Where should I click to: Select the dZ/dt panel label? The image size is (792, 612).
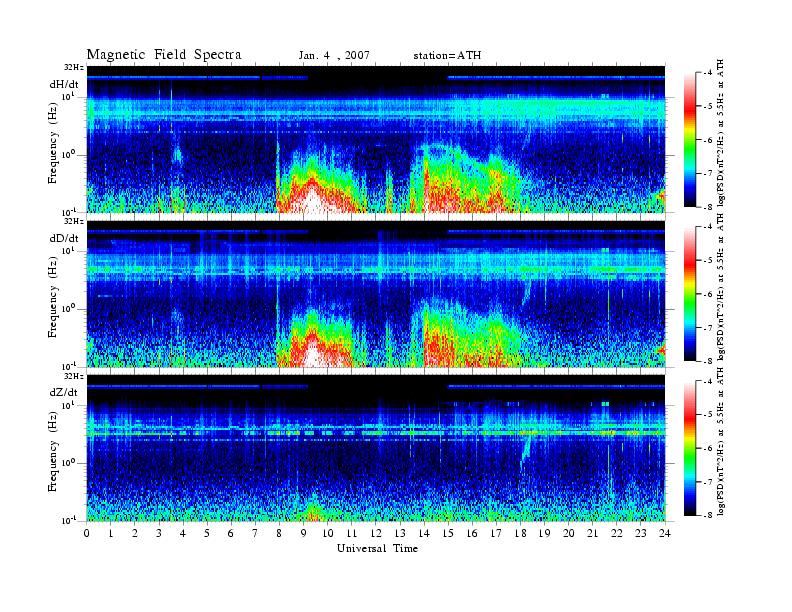64,392
